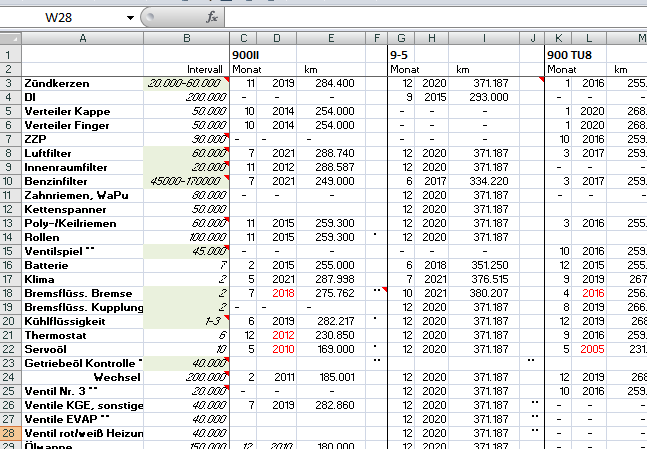This screenshot has height=449, width=647.
Task: Select the 'Bremsflüss. Kupplung' cell
Action: [83, 307]
